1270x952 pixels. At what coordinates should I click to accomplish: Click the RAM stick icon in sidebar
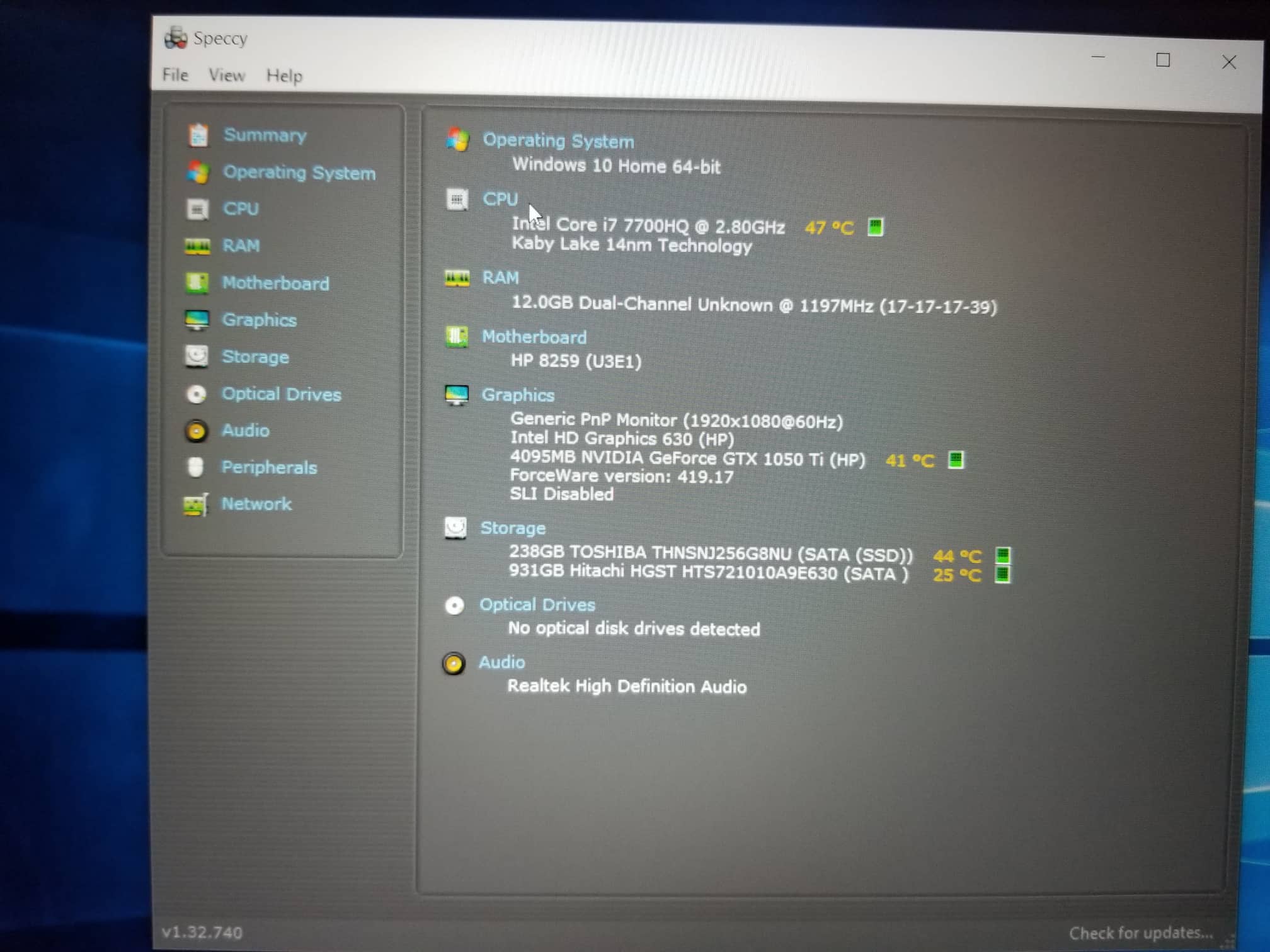[x=197, y=246]
